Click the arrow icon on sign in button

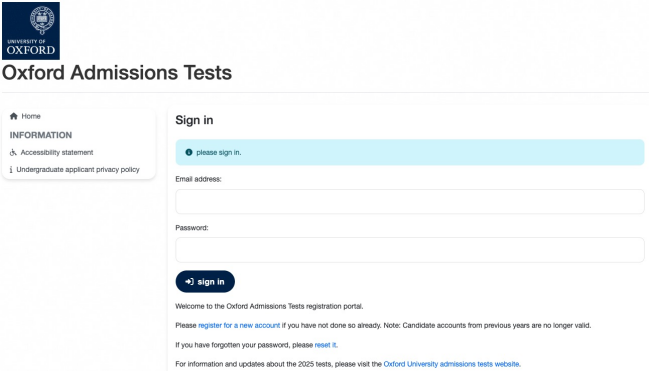(189, 281)
